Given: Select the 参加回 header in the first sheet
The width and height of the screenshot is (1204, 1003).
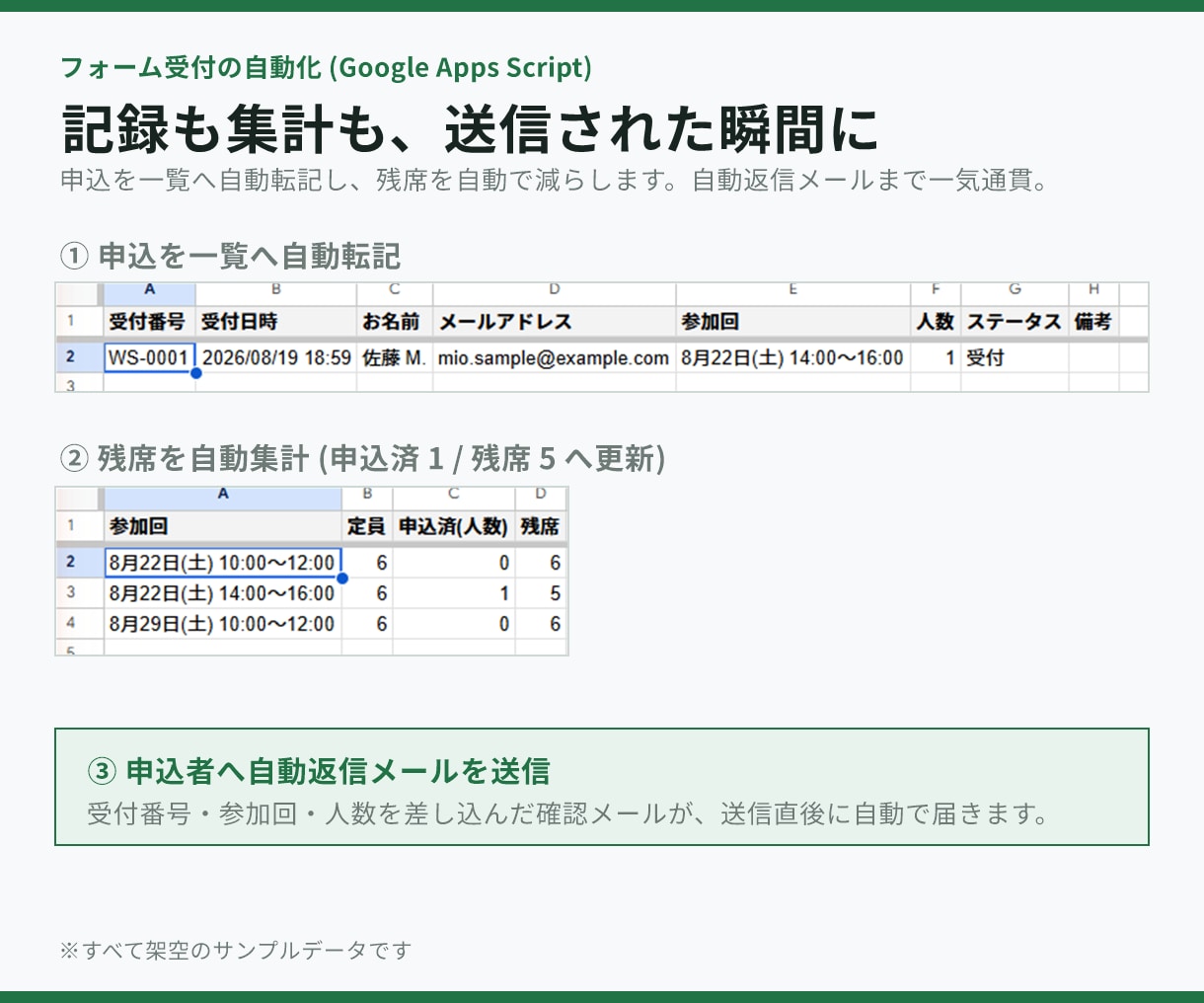Looking at the screenshot, I should tap(793, 322).
